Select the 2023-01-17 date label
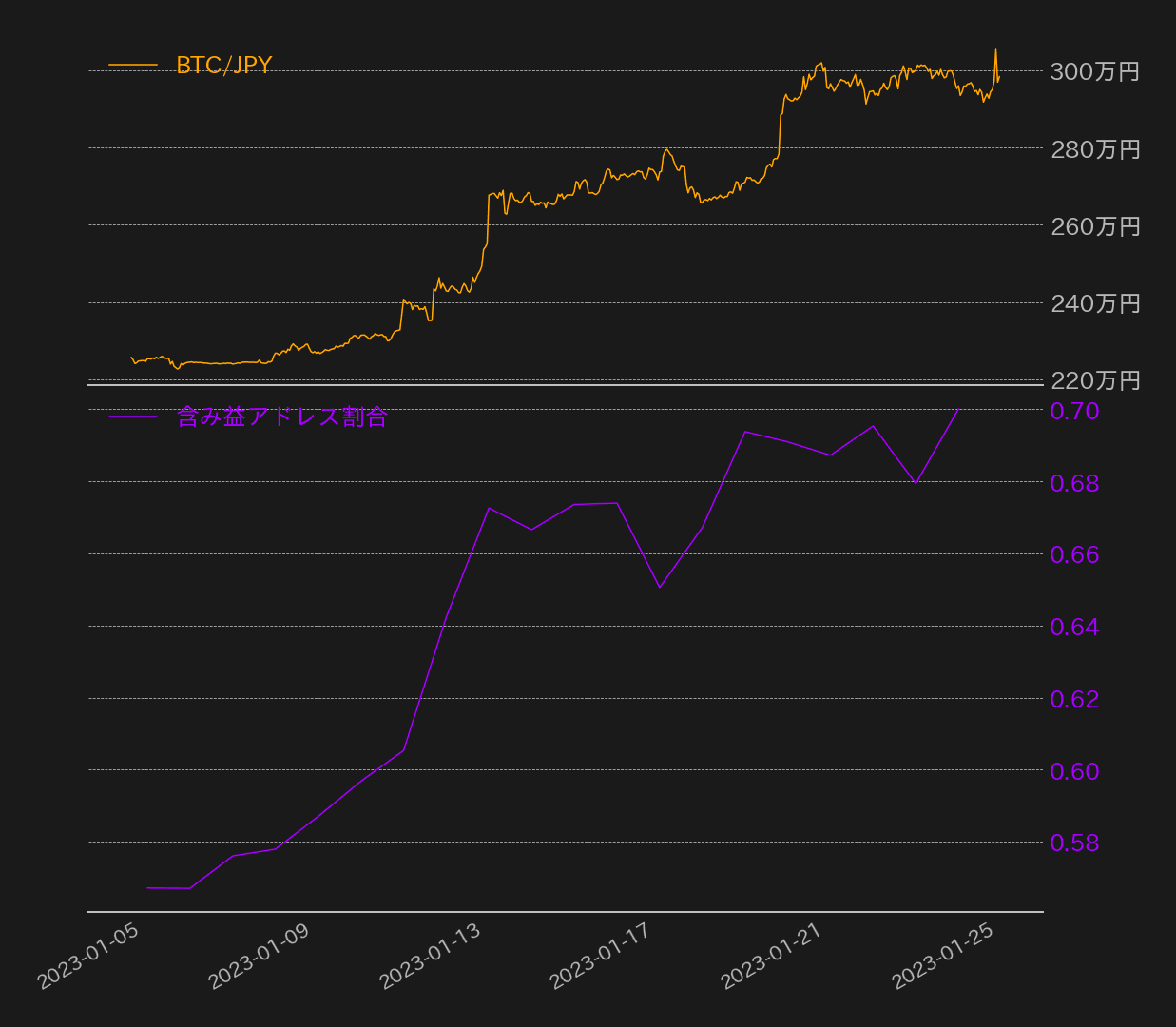 click(x=601, y=957)
